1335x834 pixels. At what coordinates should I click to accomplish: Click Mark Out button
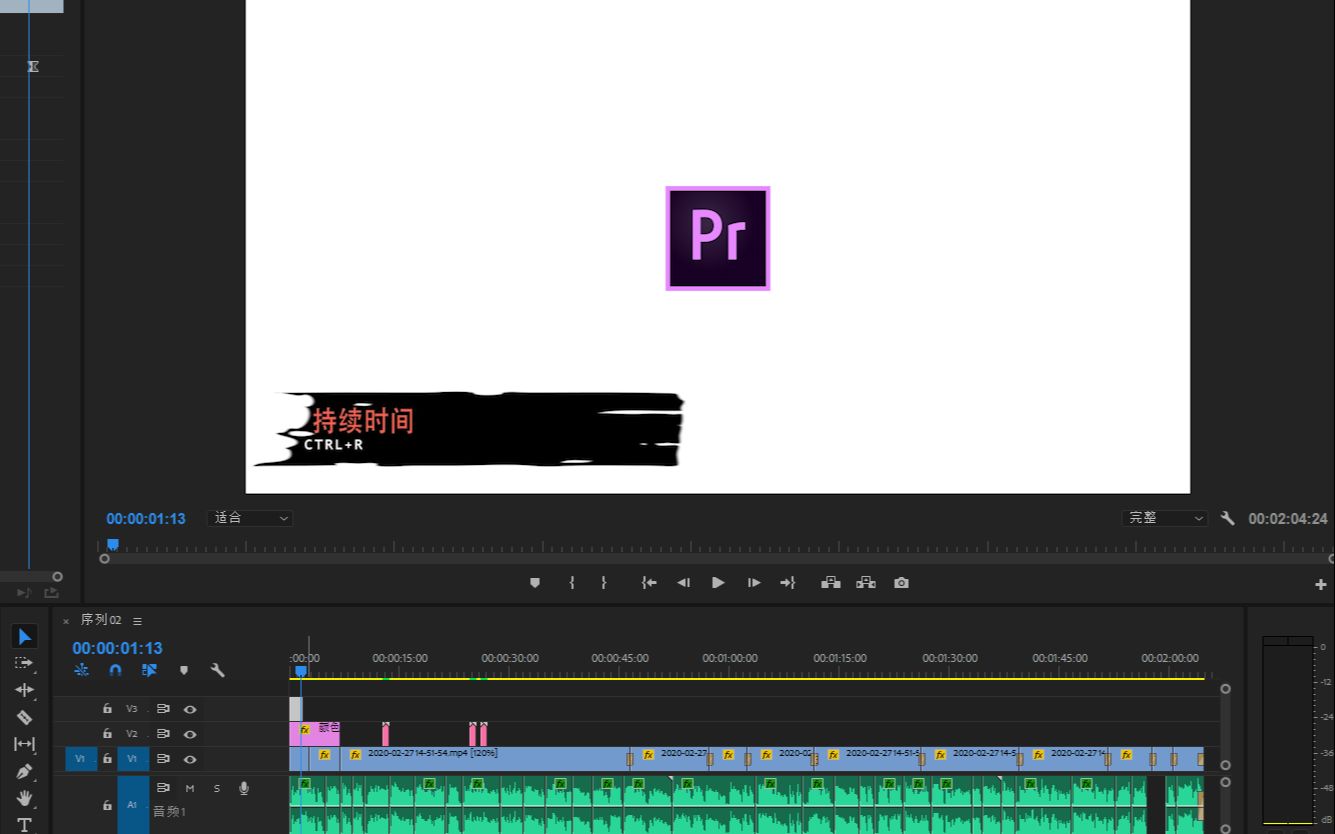point(604,583)
